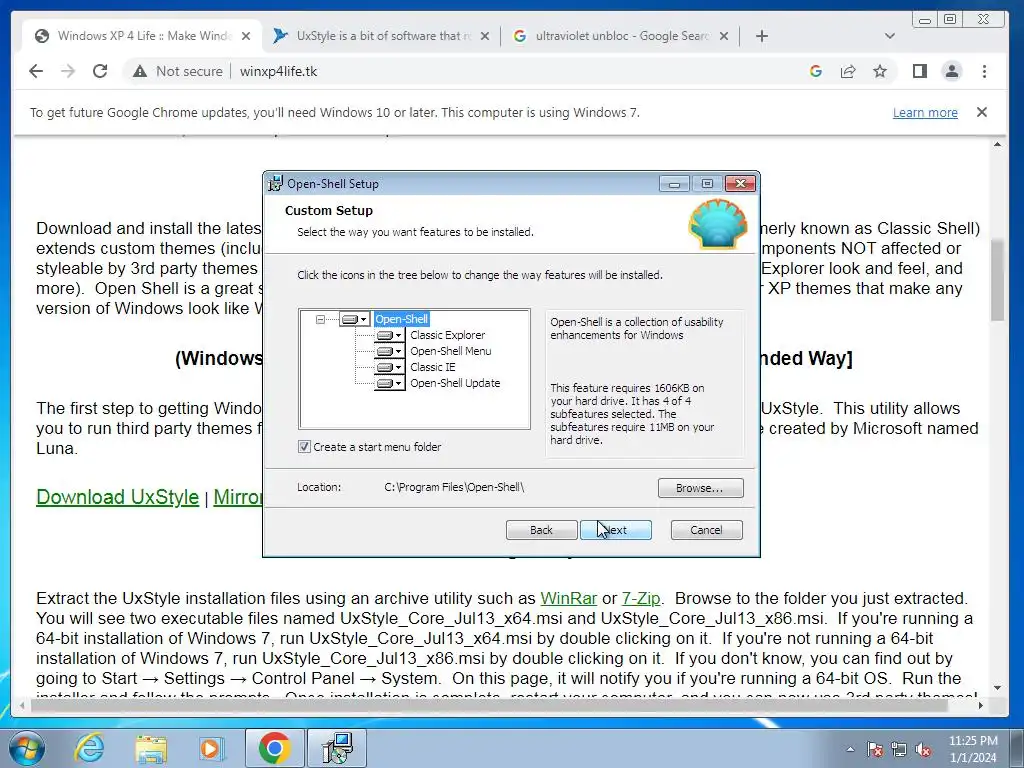Click the Browse... button for install location

[x=700, y=488]
